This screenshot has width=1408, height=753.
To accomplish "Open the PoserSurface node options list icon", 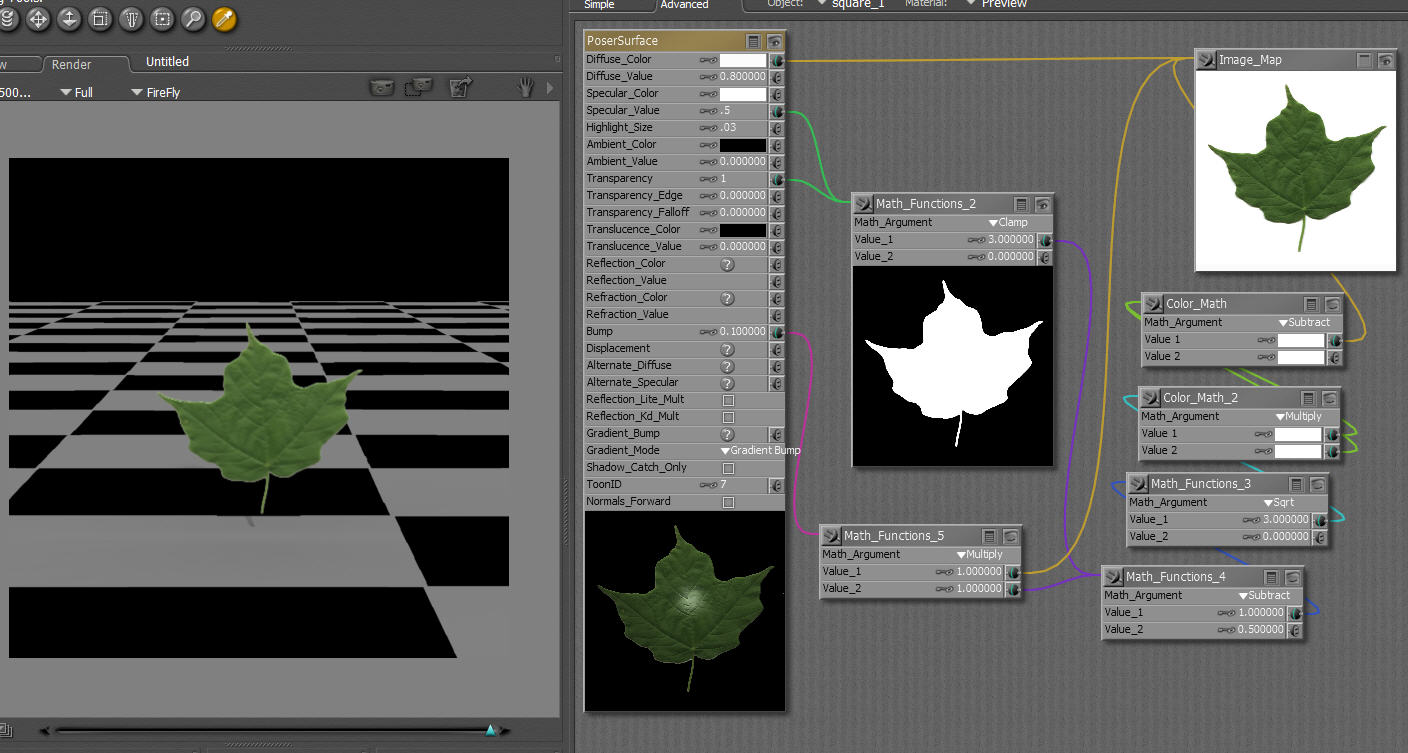I will tap(754, 41).
